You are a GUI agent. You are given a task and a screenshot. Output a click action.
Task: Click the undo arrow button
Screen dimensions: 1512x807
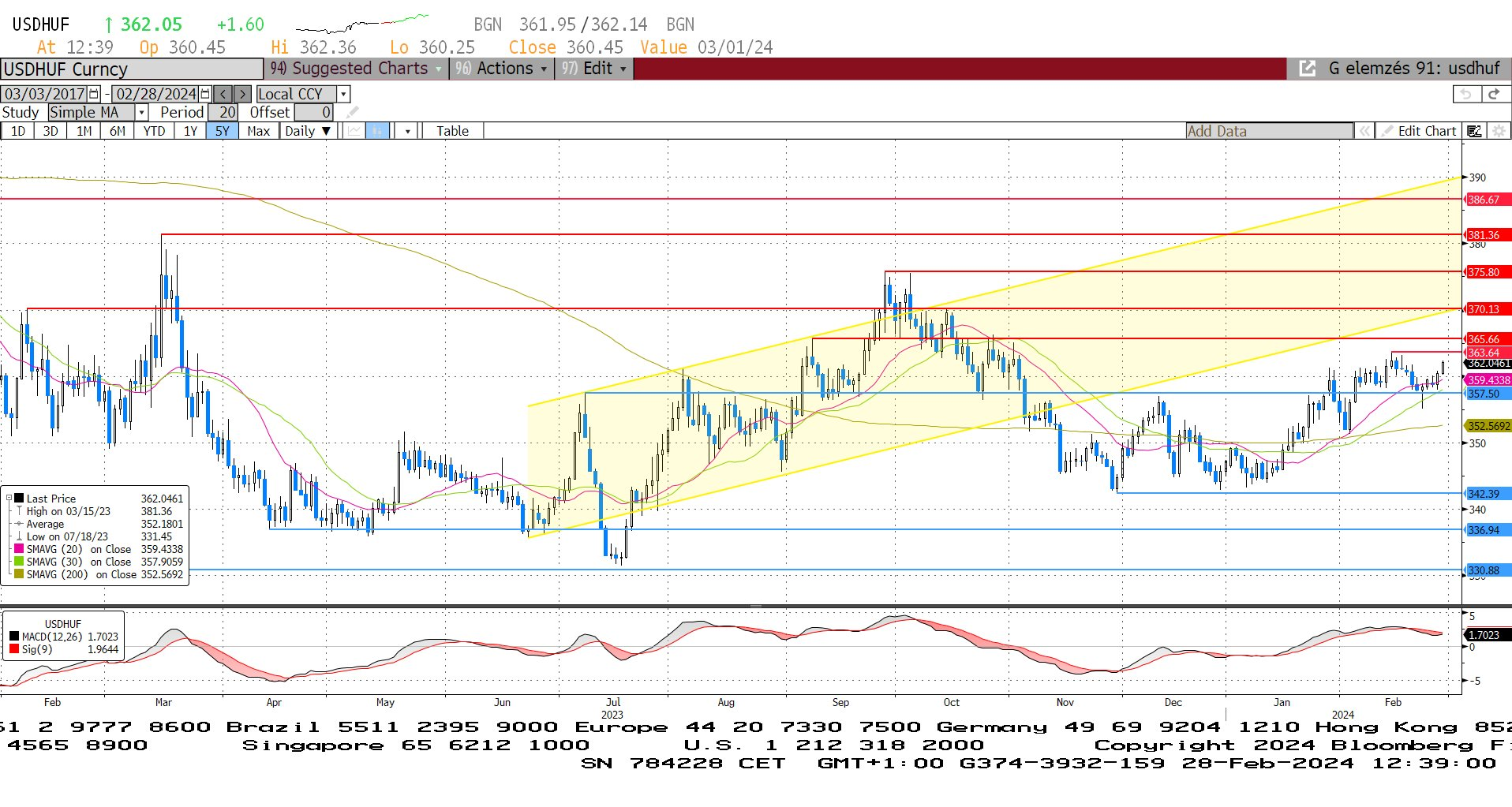coord(1465,94)
